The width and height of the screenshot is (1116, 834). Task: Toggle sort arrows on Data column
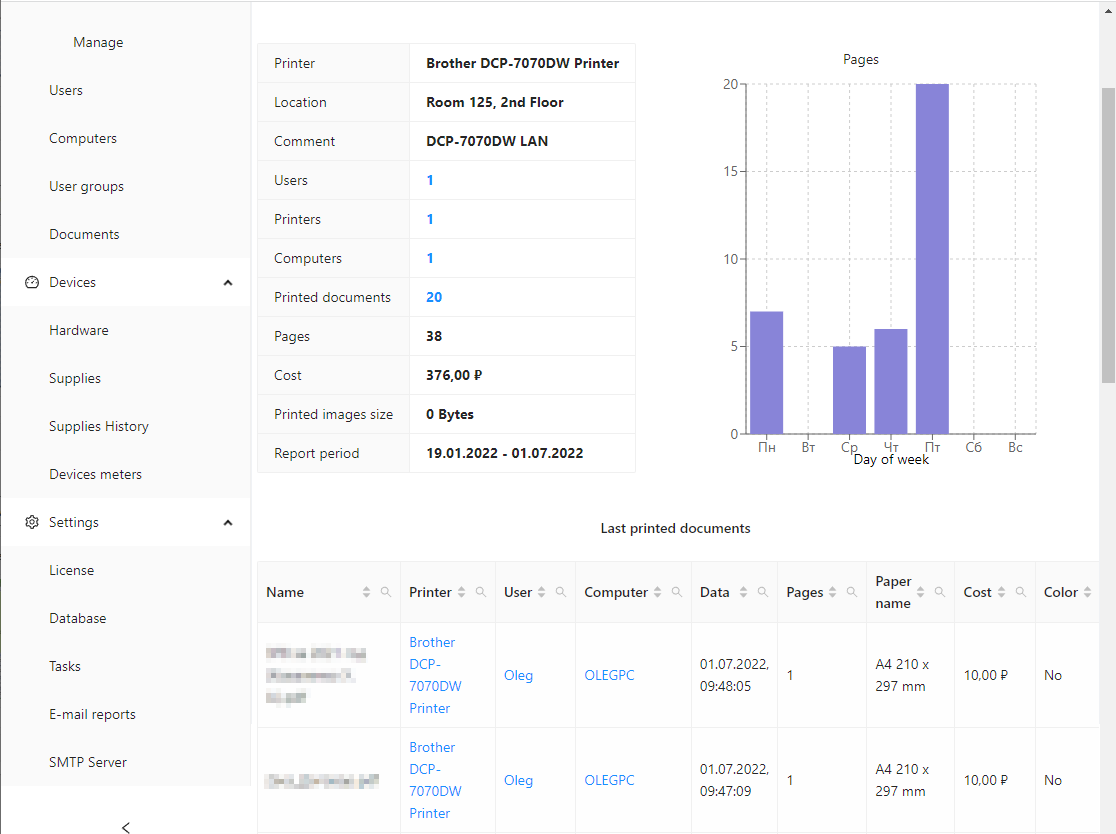(x=743, y=592)
